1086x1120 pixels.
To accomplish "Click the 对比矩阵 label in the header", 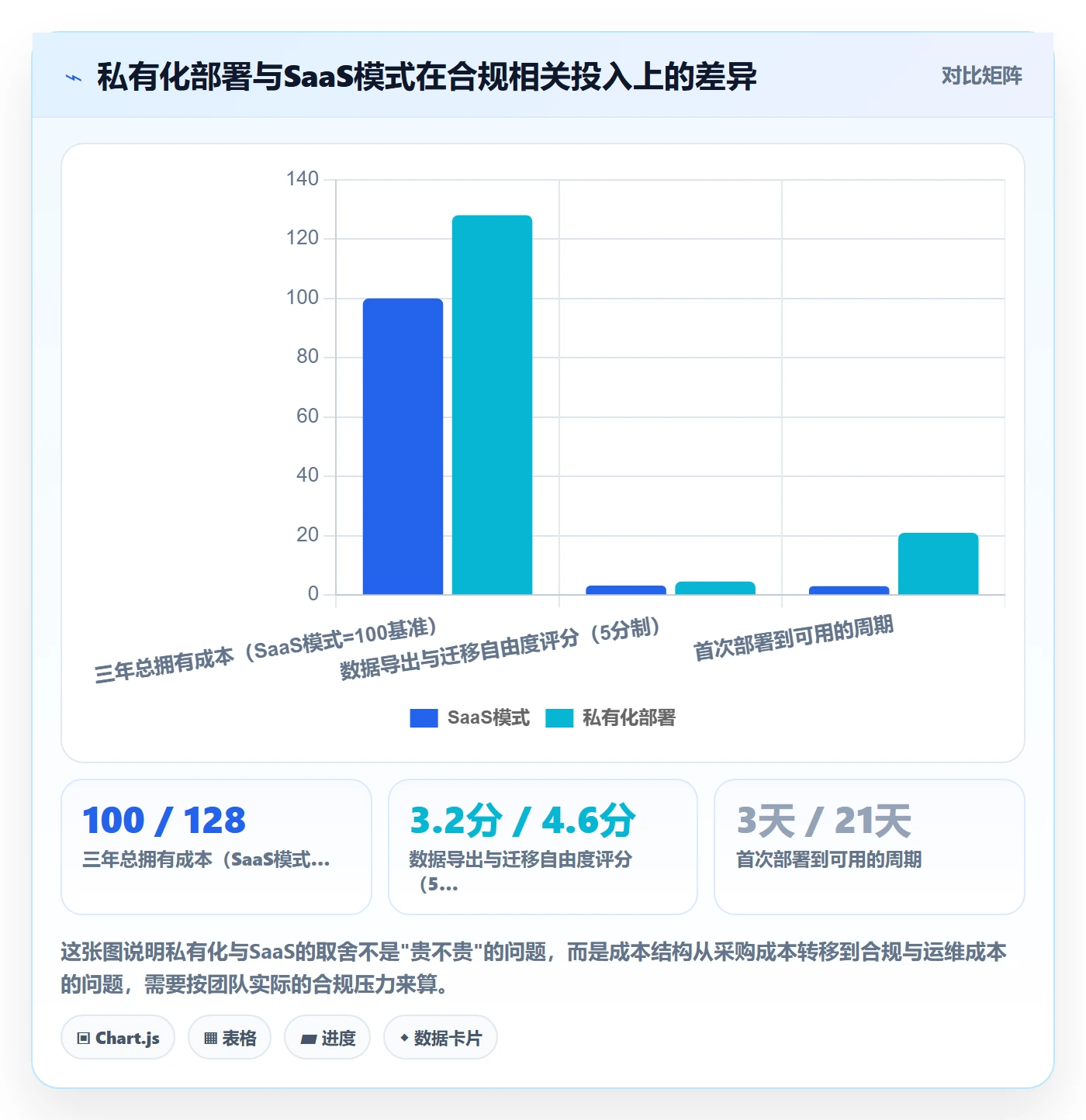I will (x=981, y=76).
